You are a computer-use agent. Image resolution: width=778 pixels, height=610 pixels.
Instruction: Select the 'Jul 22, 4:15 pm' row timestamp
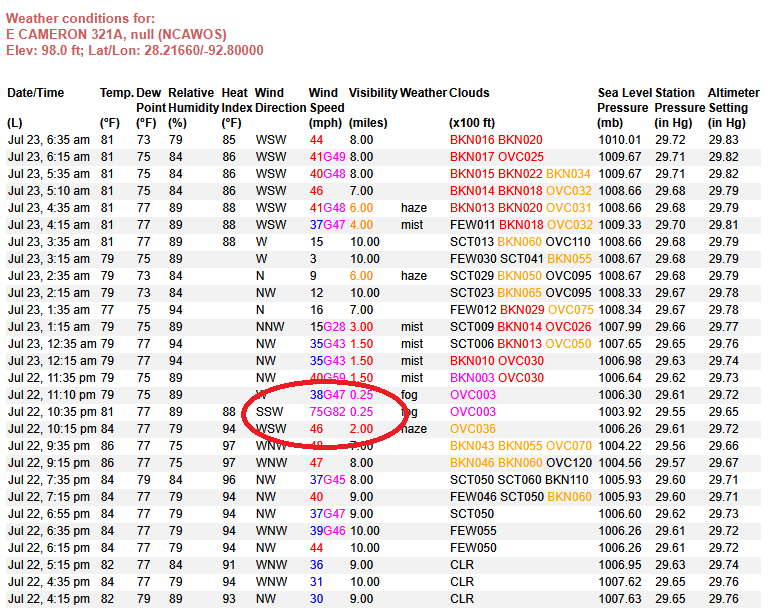[49, 599]
